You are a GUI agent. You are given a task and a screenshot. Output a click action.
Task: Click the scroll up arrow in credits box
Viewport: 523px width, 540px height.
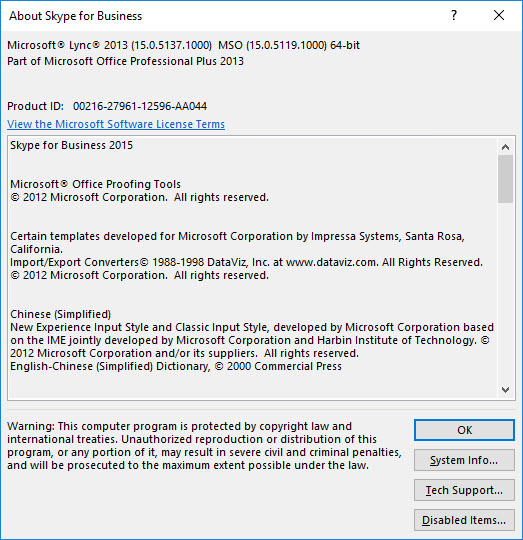pyautogui.click(x=505, y=147)
